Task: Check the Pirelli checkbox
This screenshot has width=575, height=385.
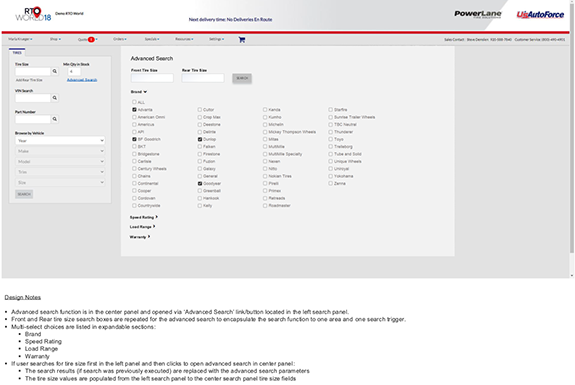Action: point(265,183)
